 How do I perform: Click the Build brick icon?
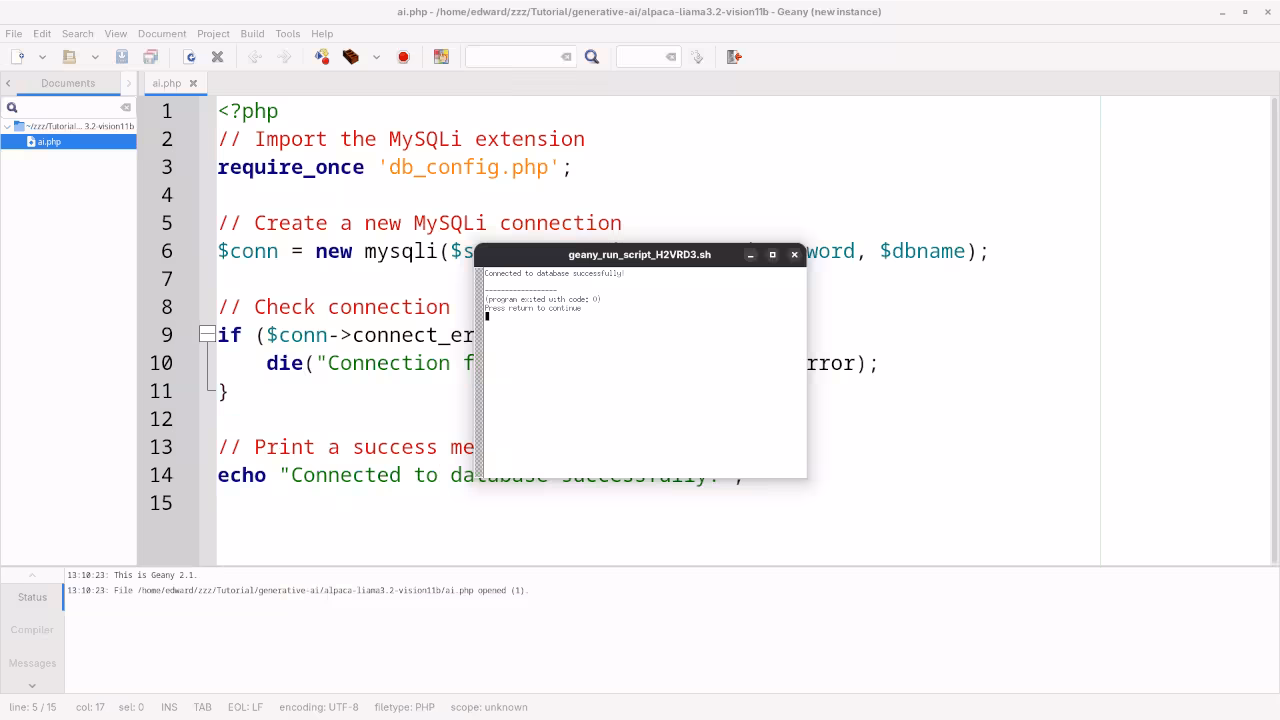(x=351, y=57)
